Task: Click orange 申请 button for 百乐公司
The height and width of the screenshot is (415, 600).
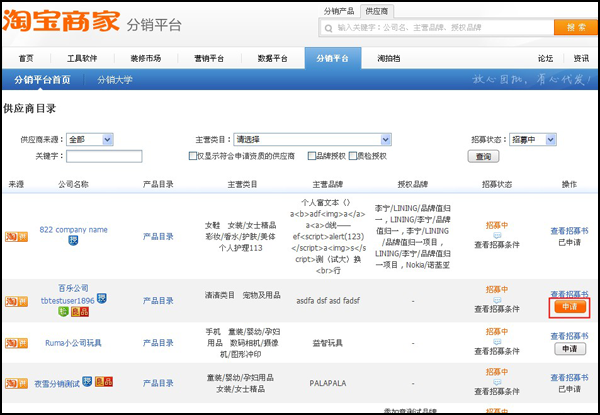Action: tap(570, 307)
